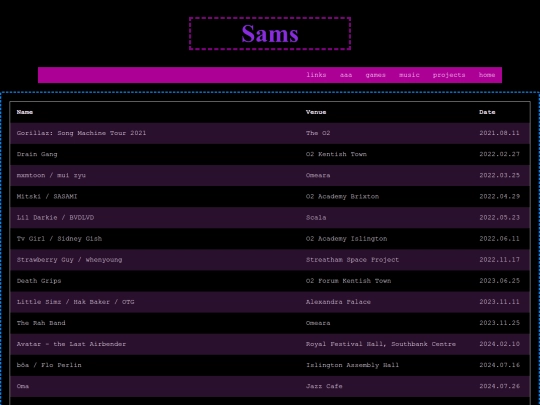The height and width of the screenshot is (405, 540).
Task: Open the projects page
Action: click(449, 75)
